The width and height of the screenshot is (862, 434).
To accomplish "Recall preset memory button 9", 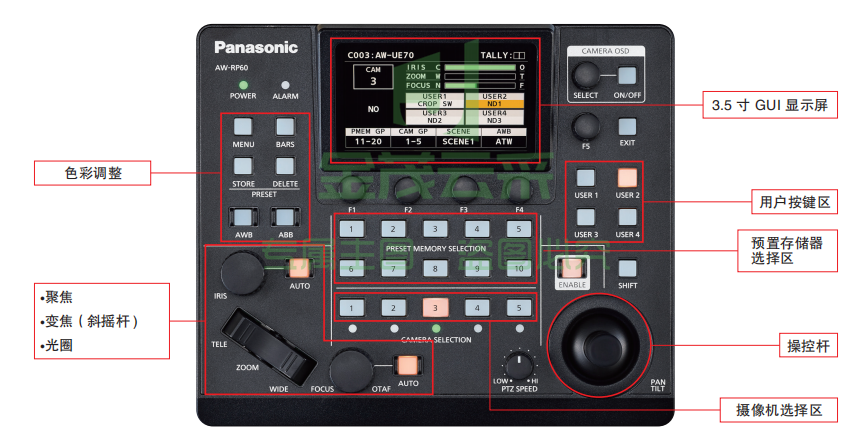I will coord(477,268).
